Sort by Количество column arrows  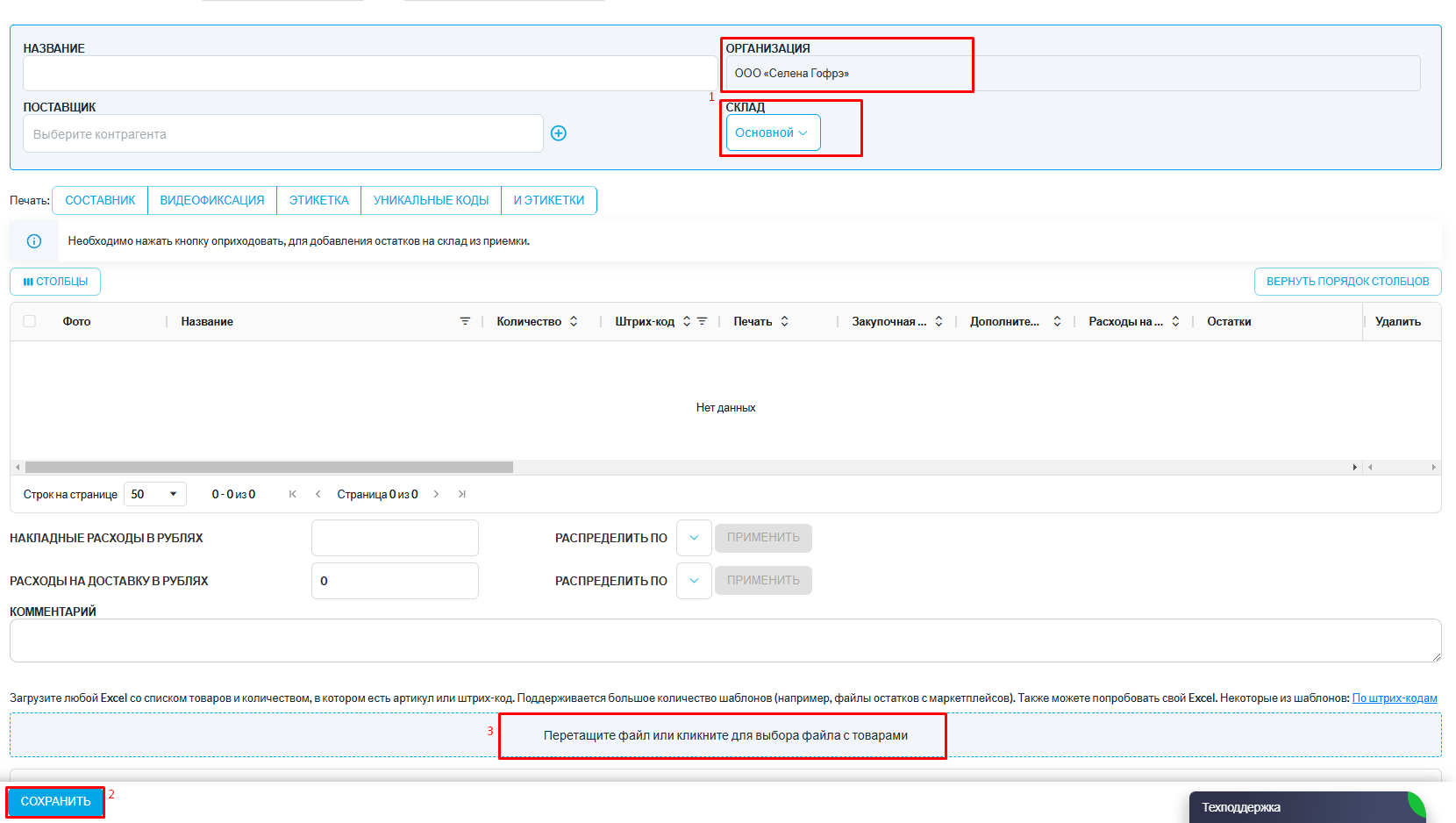[574, 321]
